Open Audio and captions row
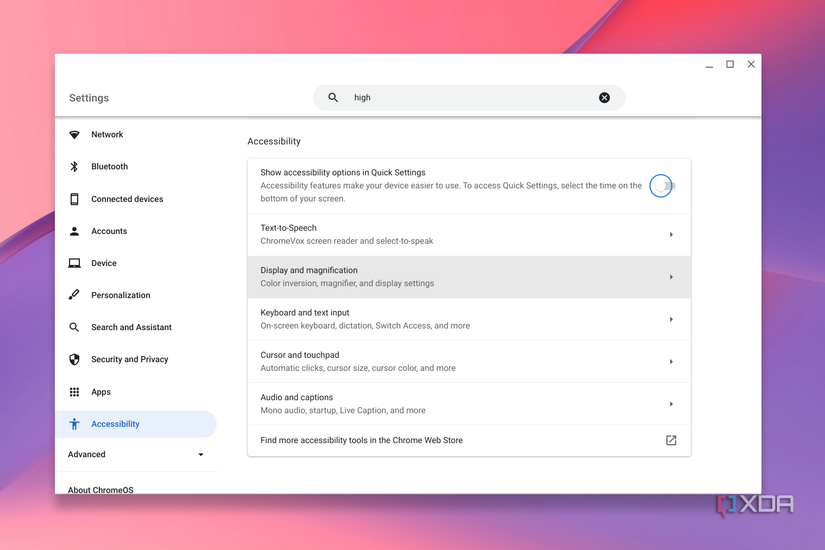This screenshot has height=550, width=825. (469, 404)
